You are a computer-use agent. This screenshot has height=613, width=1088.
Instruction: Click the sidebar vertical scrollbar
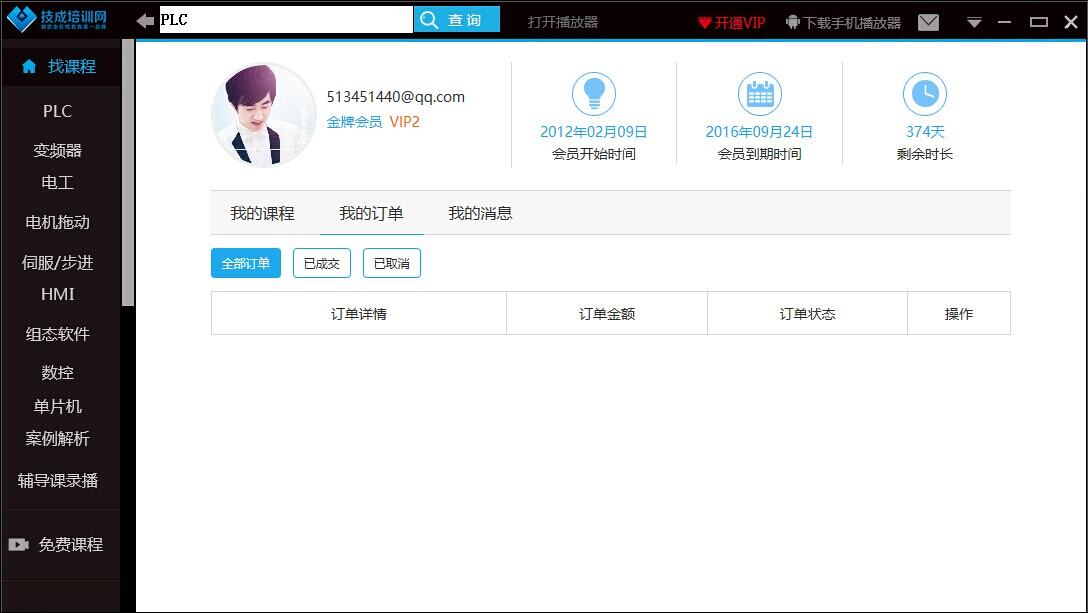coord(127,170)
